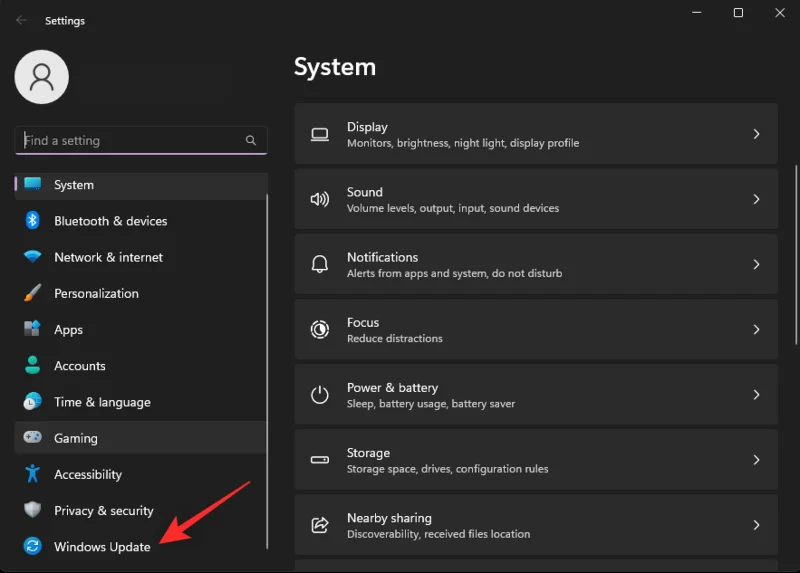Click the Display laptop icon

pos(320,134)
